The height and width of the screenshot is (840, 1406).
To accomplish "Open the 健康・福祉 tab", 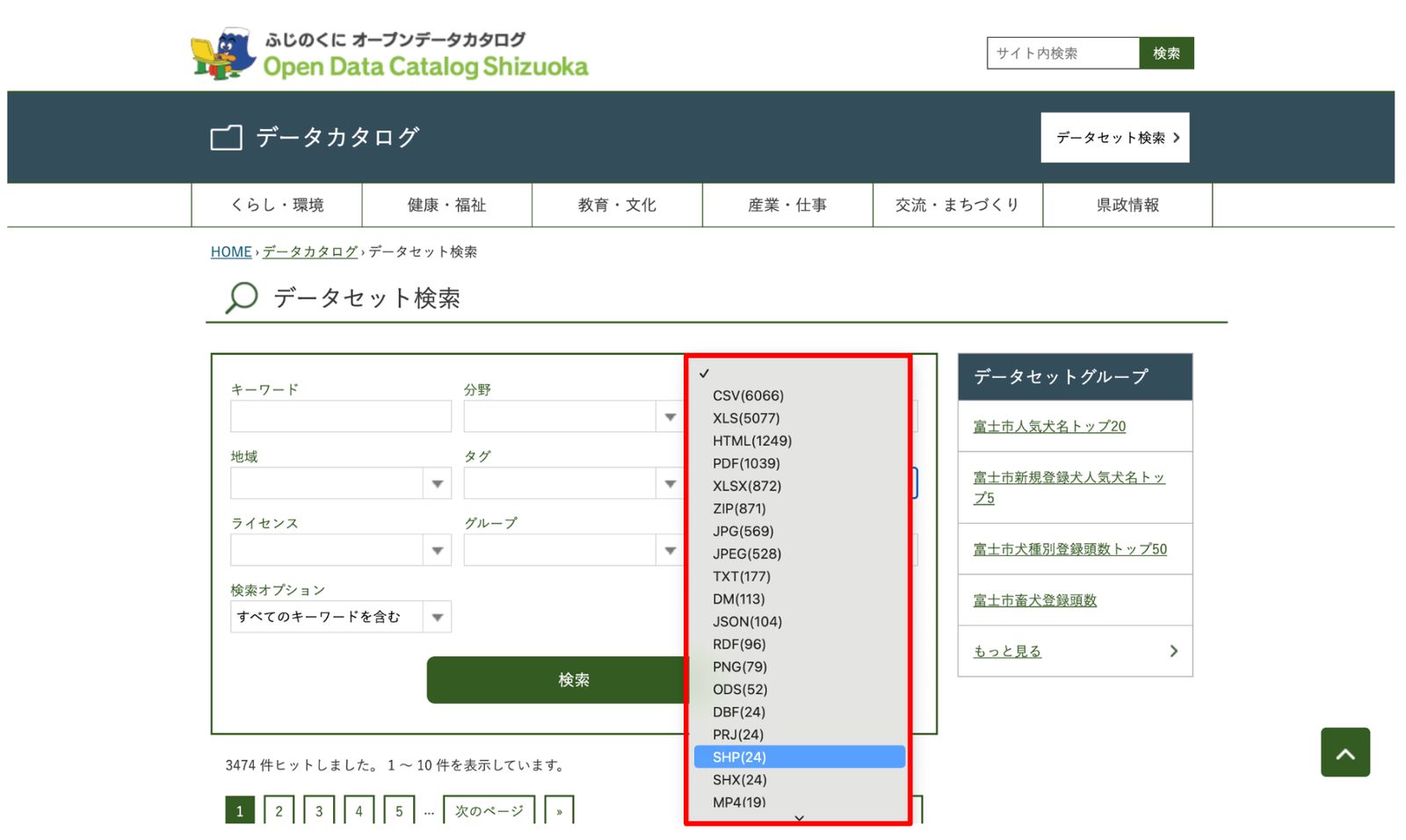I will tap(446, 205).
